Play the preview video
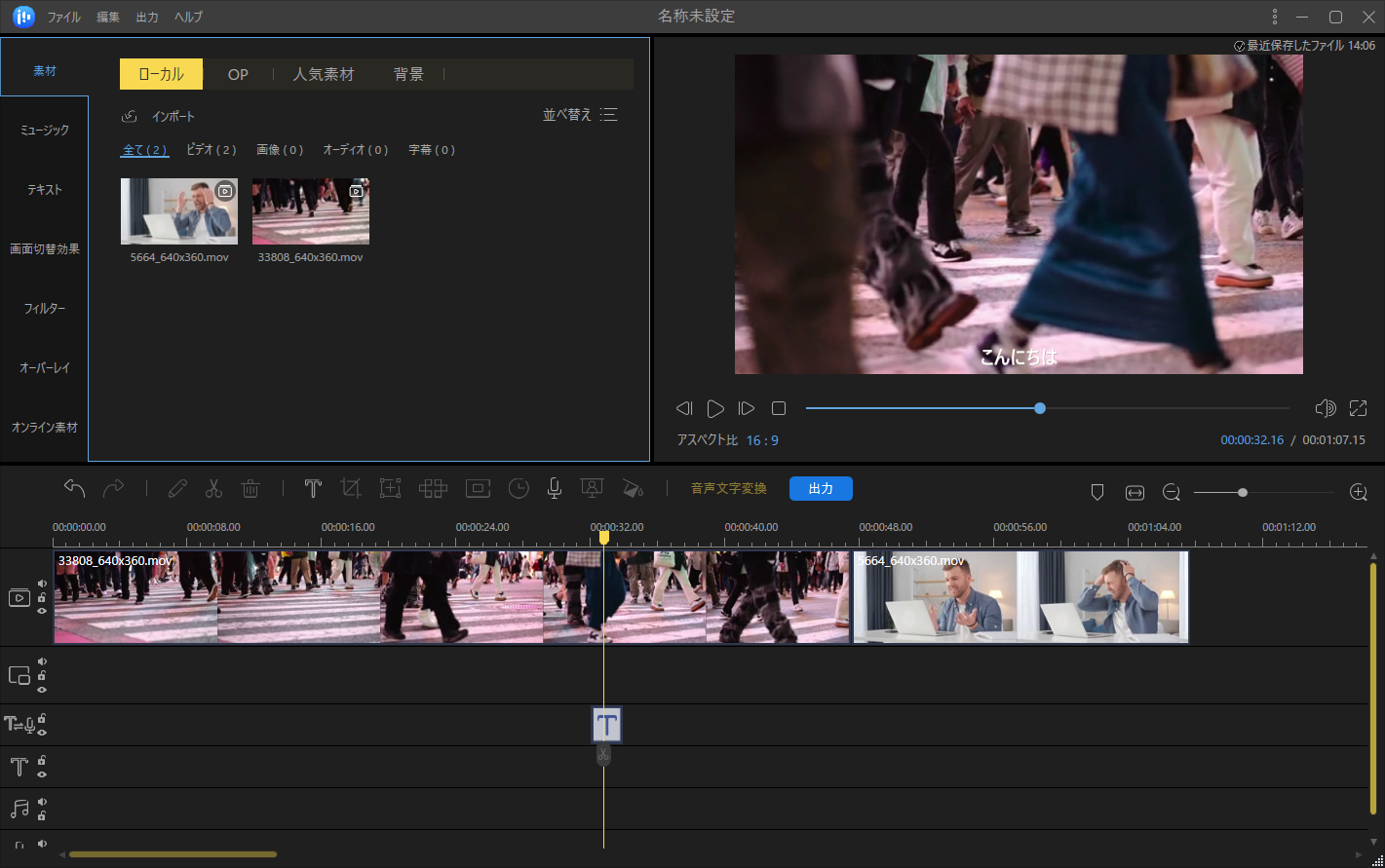Image resolution: width=1385 pixels, height=868 pixels. [x=715, y=408]
